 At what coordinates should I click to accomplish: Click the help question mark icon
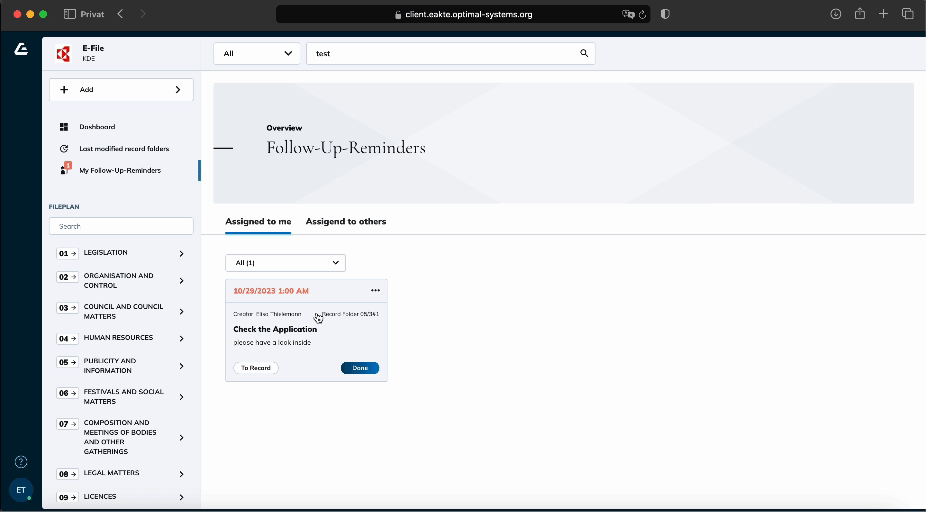(x=21, y=462)
